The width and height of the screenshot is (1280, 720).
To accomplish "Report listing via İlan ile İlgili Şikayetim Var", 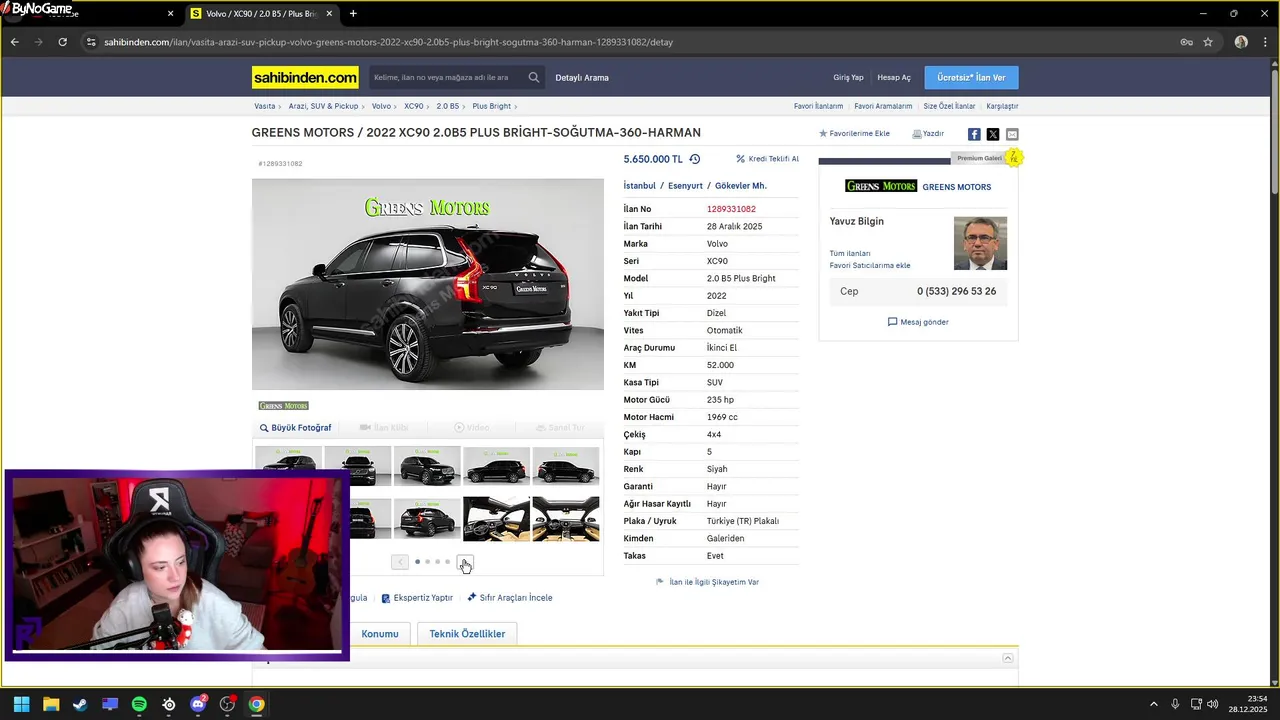I will [x=707, y=582].
